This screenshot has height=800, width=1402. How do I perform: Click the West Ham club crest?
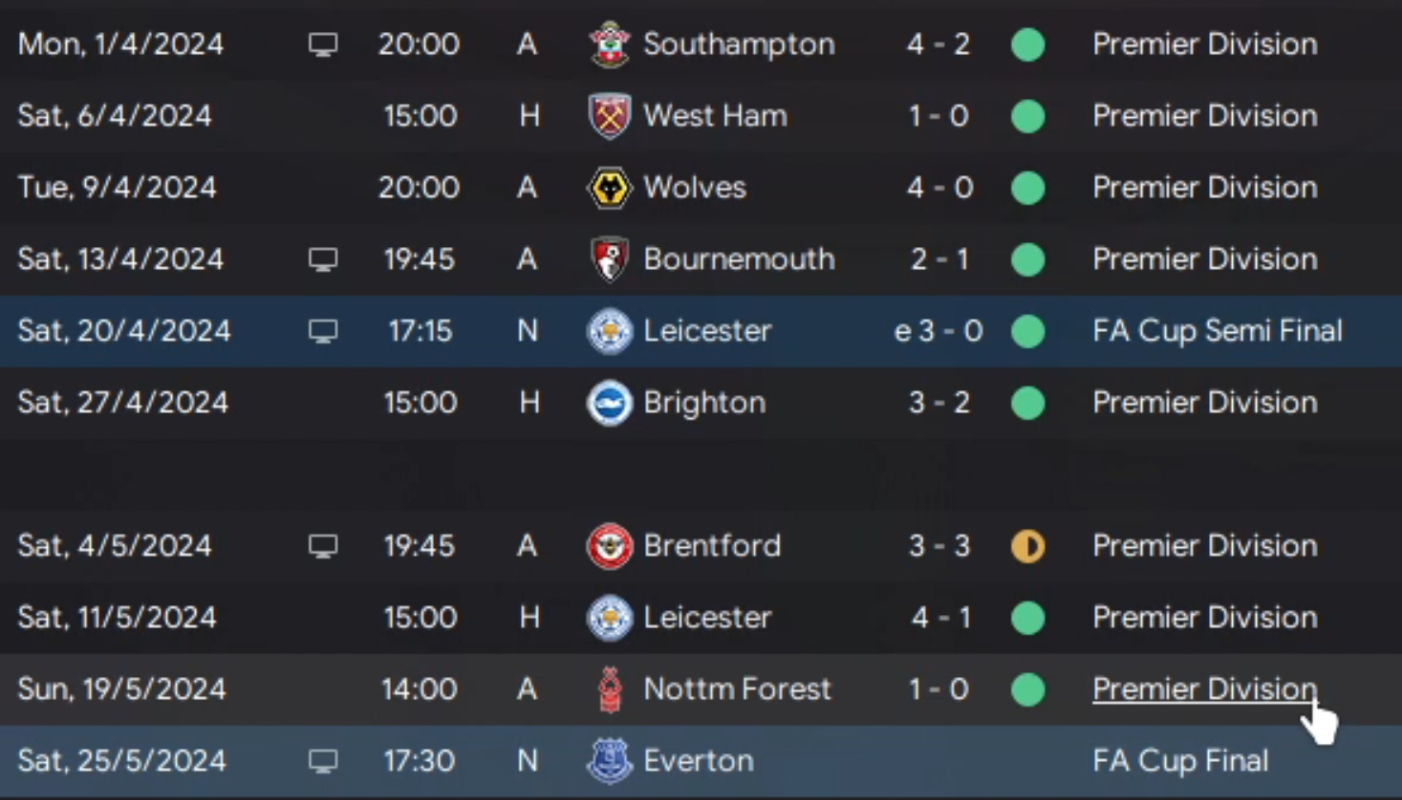[609, 116]
